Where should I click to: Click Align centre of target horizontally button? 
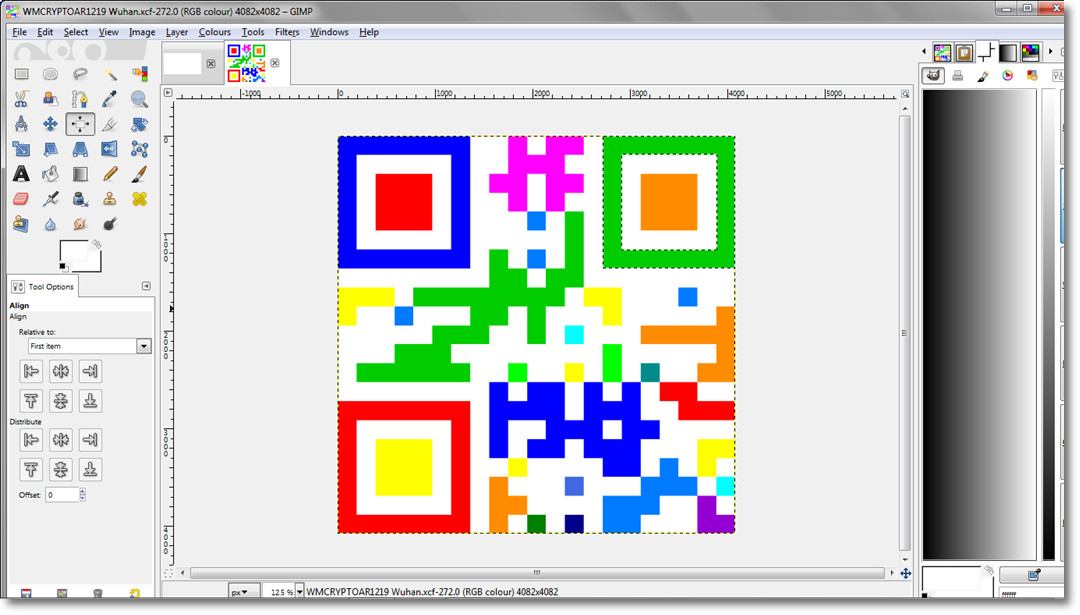pos(61,371)
